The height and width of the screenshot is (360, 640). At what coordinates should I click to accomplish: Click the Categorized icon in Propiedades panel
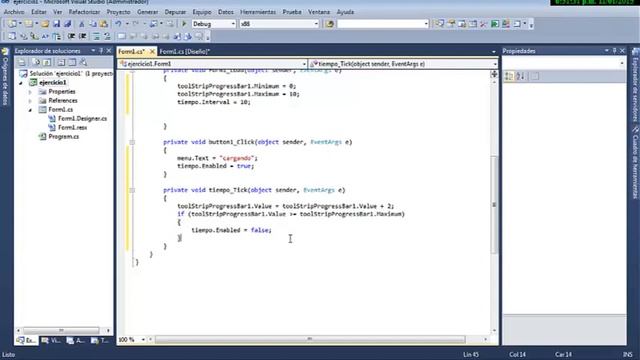(509, 76)
